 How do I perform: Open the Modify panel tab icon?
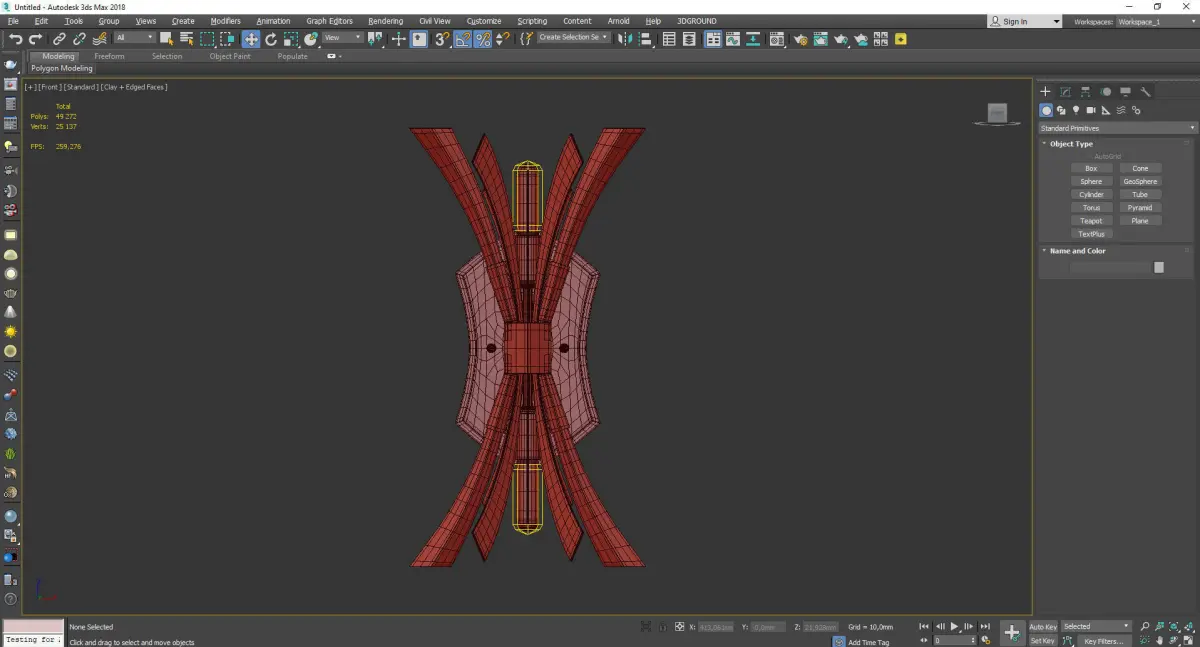[x=1065, y=92]
